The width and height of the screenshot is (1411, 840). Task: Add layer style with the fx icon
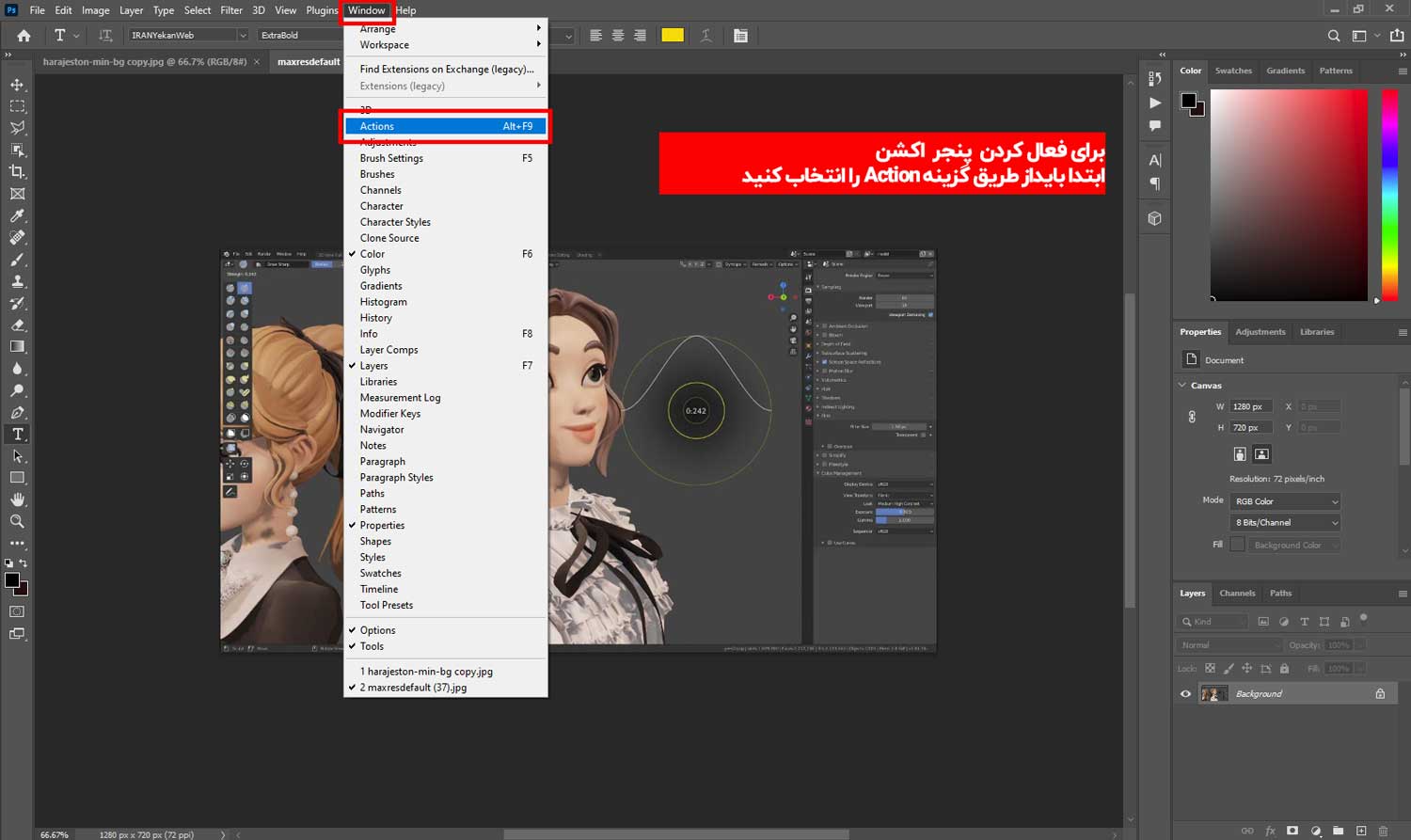tap(1270, 831)
